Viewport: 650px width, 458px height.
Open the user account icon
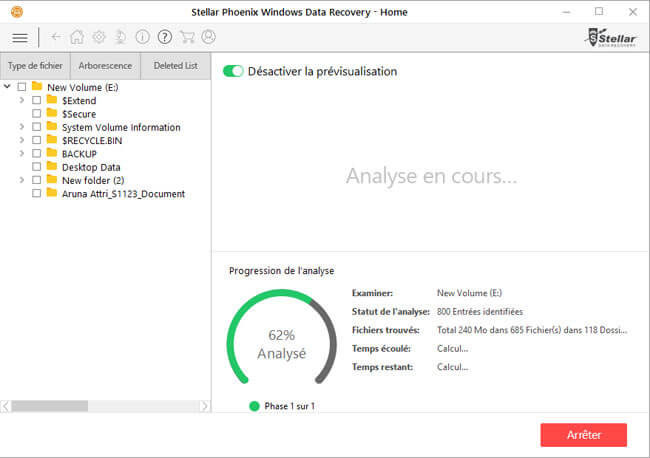(x=208, y=37)
